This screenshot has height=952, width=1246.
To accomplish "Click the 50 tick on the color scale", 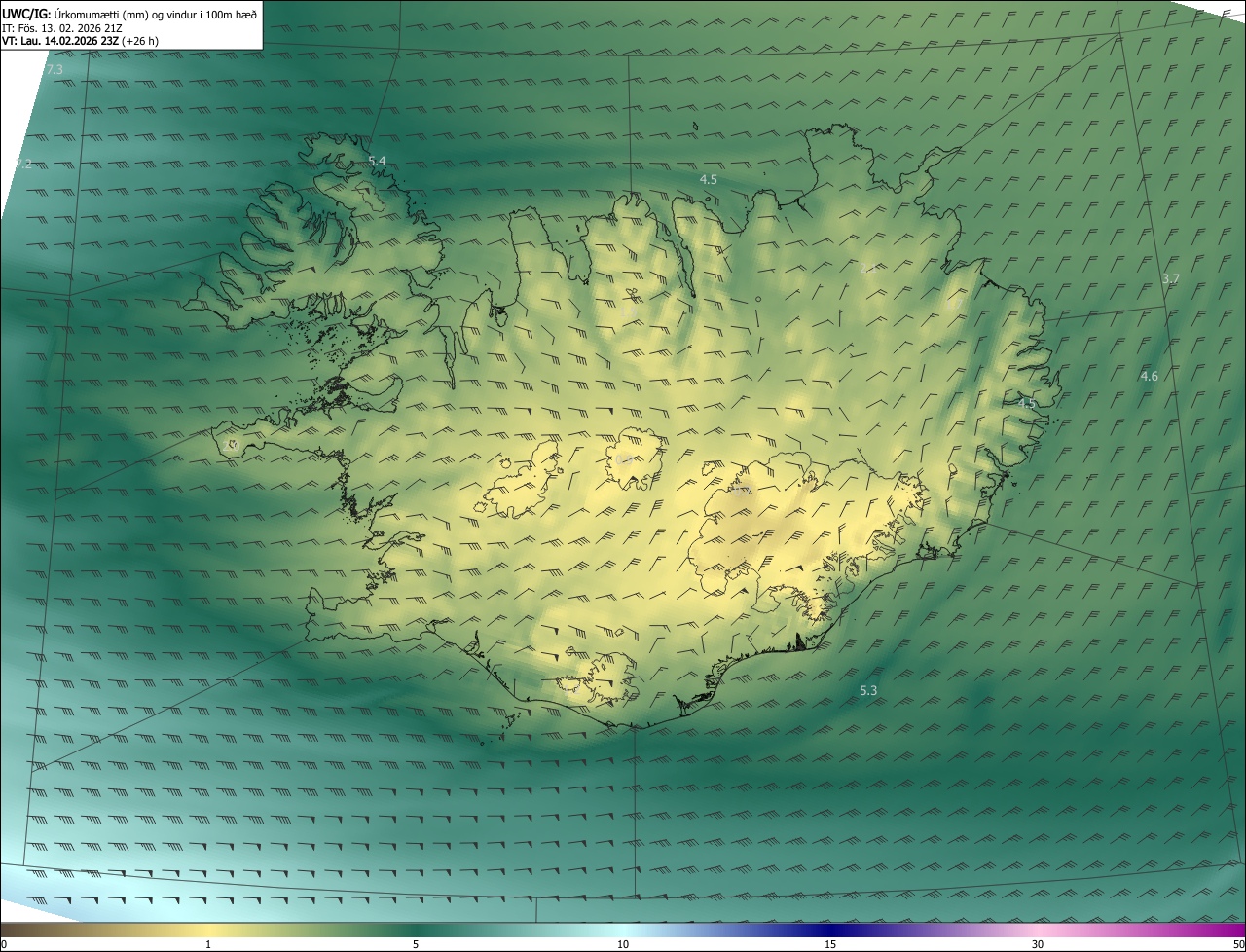I will (1239, 944).
